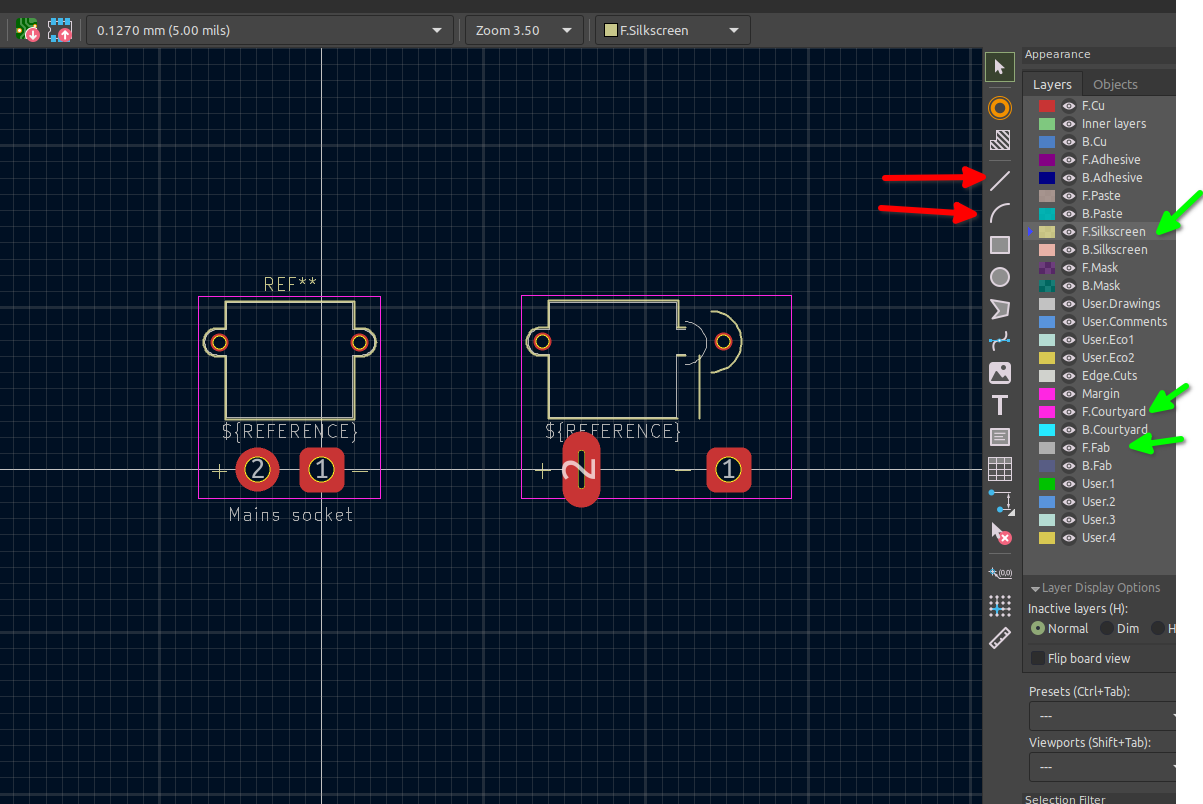Collapse the Layer Display Options section
Screen dimensions: 1203x804
point(1036,588)
